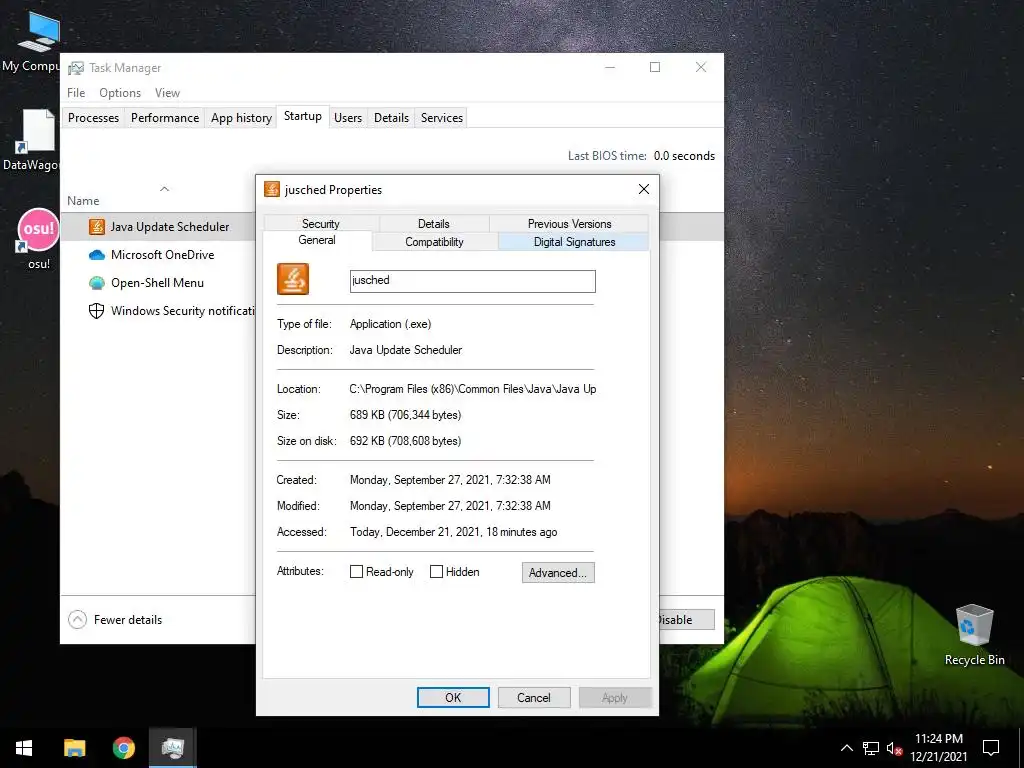Switch to the Performance tab
Screen dimensions: 1024x768
165,118
